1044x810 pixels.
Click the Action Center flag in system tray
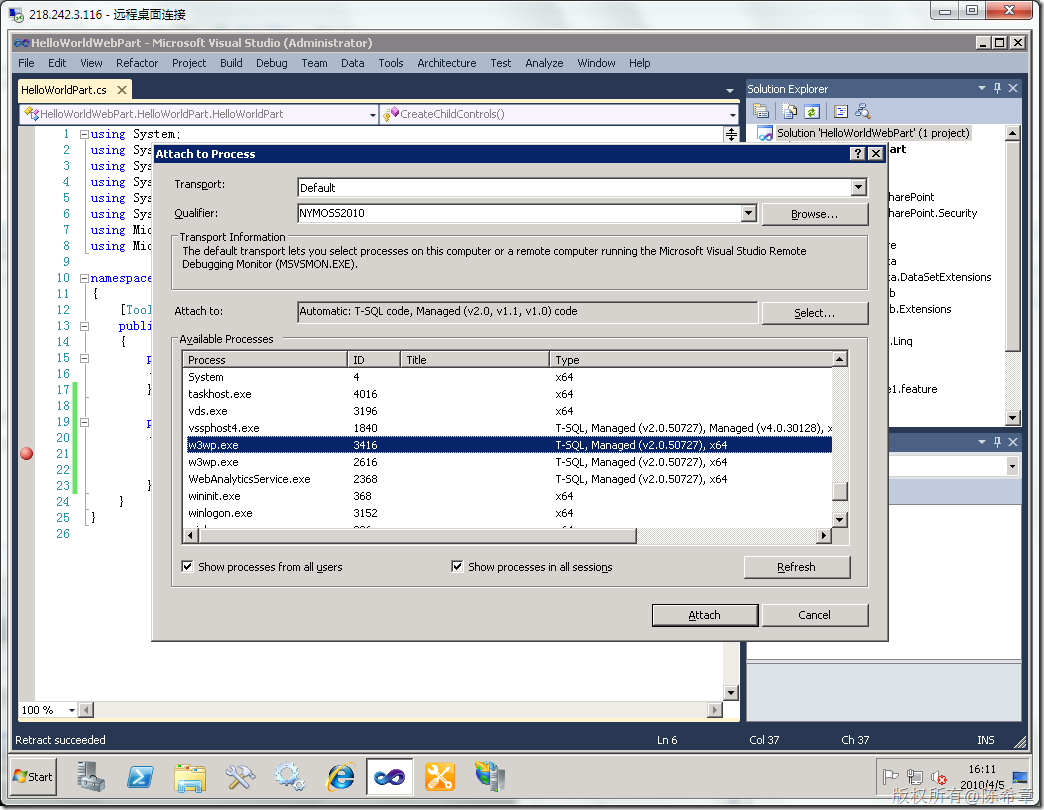click(x=890, y=777)
